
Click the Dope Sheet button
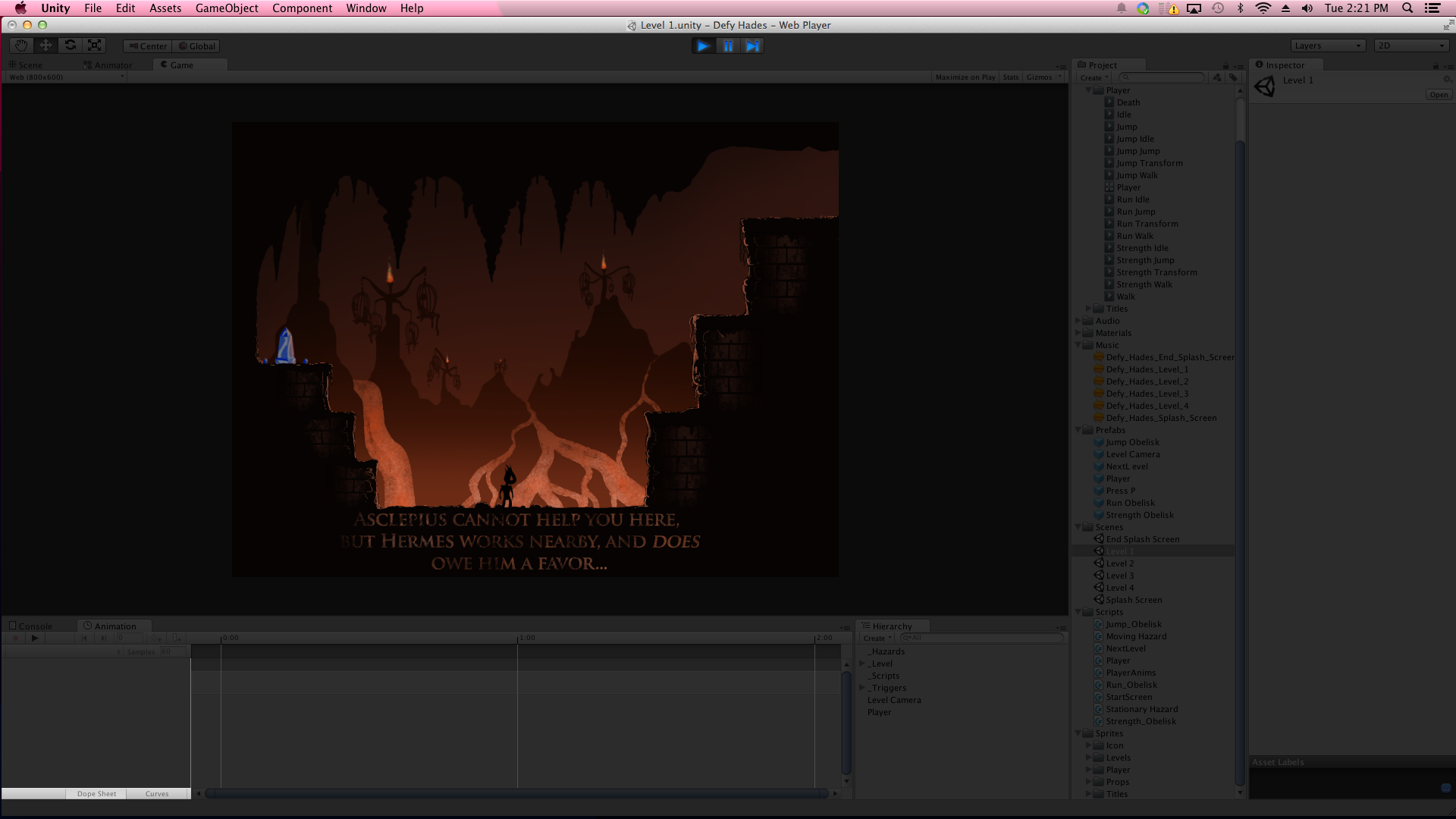pos(96,794)
